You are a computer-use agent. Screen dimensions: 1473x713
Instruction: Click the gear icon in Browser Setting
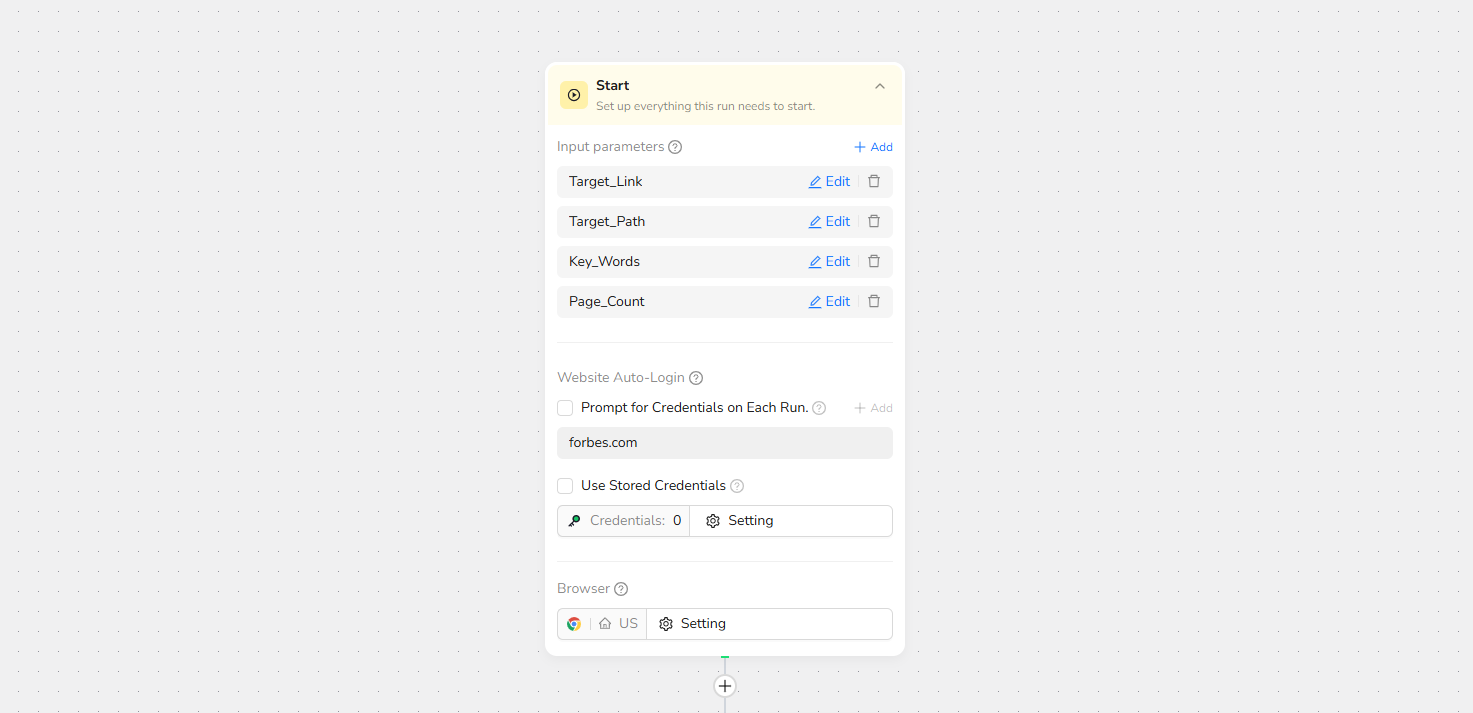(x=666, y=624)
